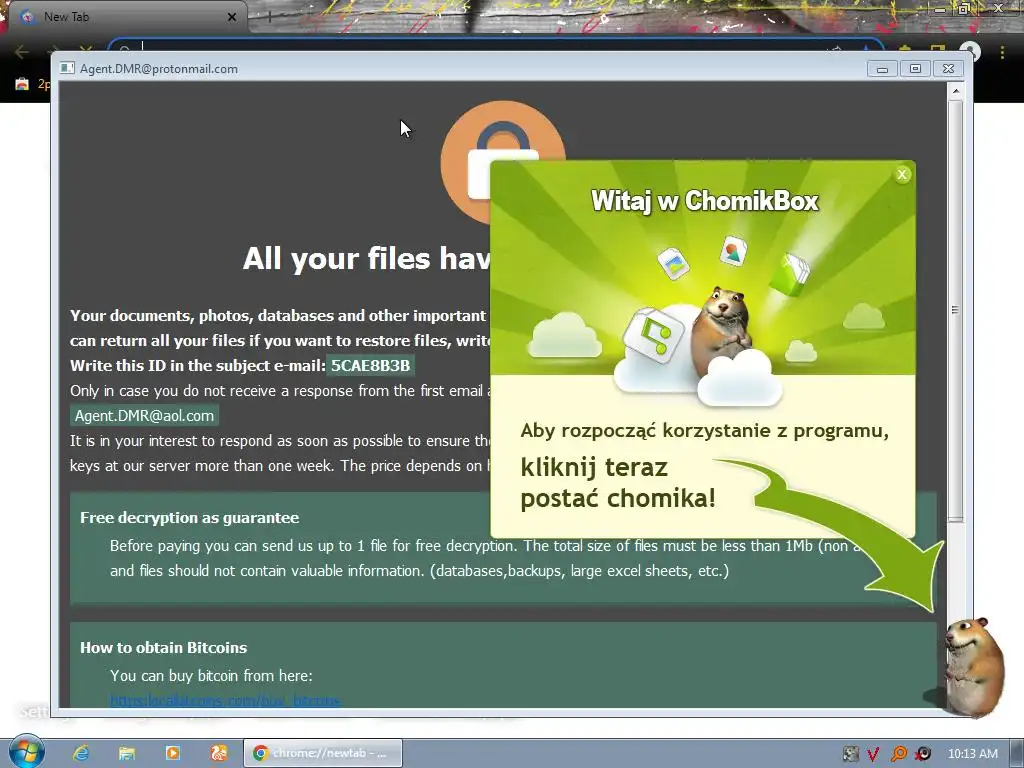Open a new Chrome tab with plus
1024x768 pixels.
269,16
